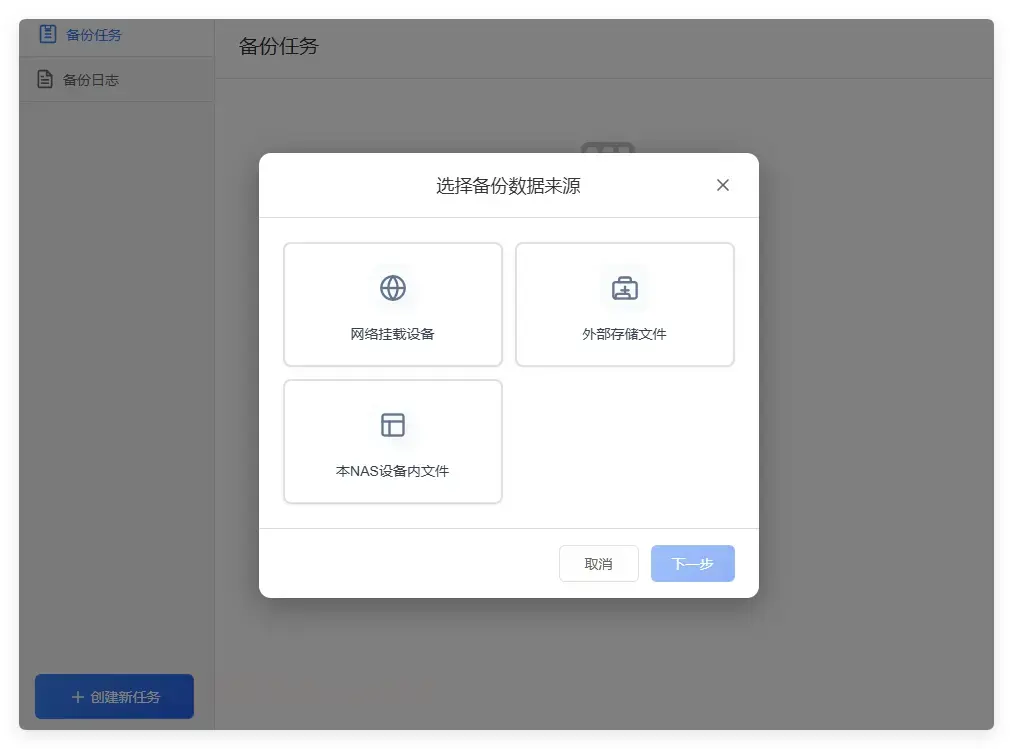Choose the 外部存储文件 backup source card
Viewport: 1013px width, 749px height.
click(x=624, y=303)
